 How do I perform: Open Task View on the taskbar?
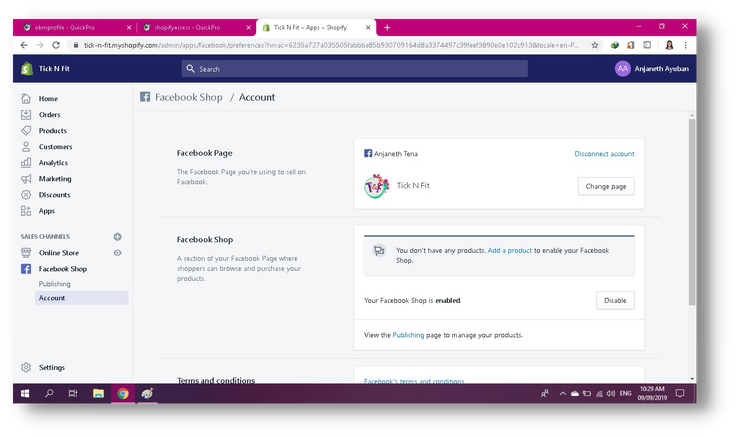73,393
